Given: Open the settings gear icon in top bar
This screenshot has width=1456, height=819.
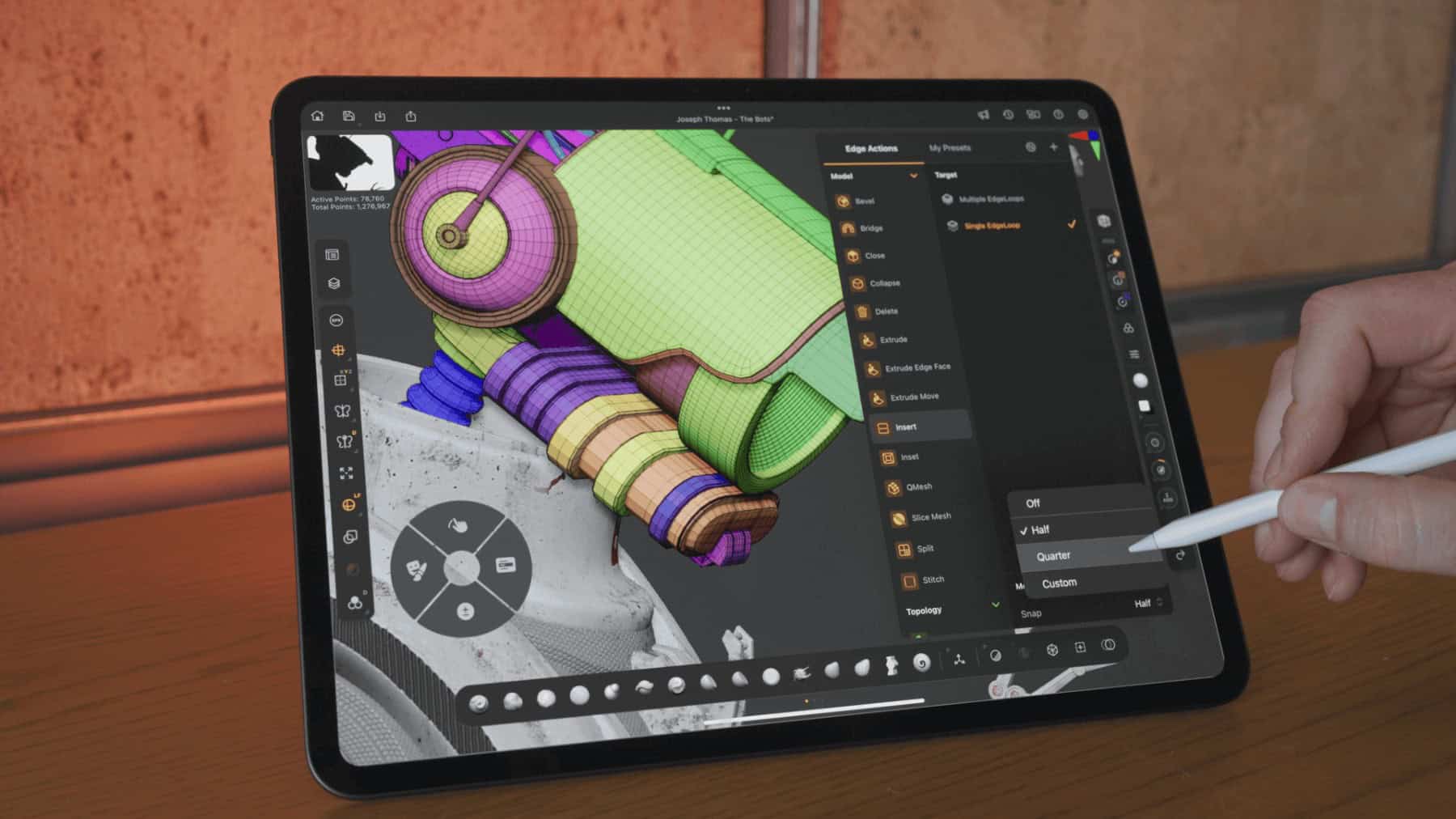Looking at the screenshot, I should (x=1082, y=115).
